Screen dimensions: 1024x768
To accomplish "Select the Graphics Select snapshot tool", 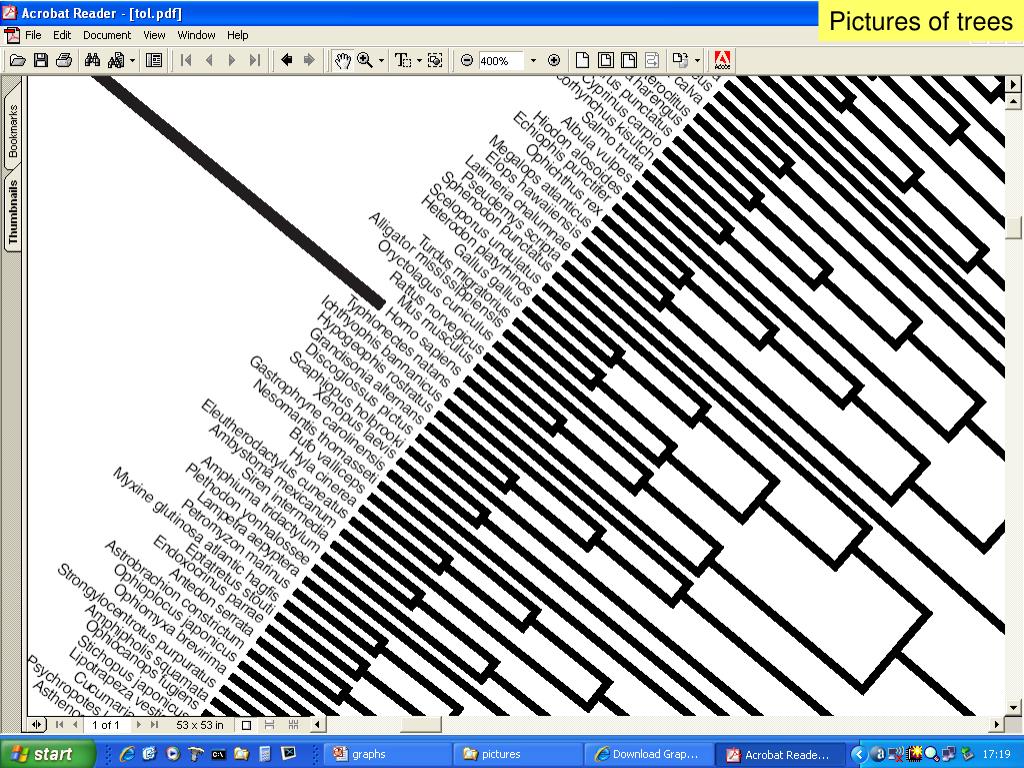I will coord(435,61).
